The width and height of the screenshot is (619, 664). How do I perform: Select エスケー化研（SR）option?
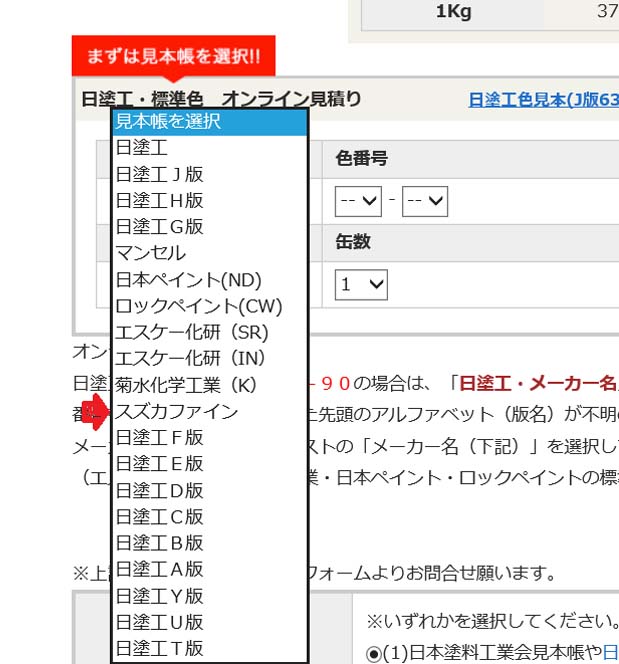pos(210,332)
